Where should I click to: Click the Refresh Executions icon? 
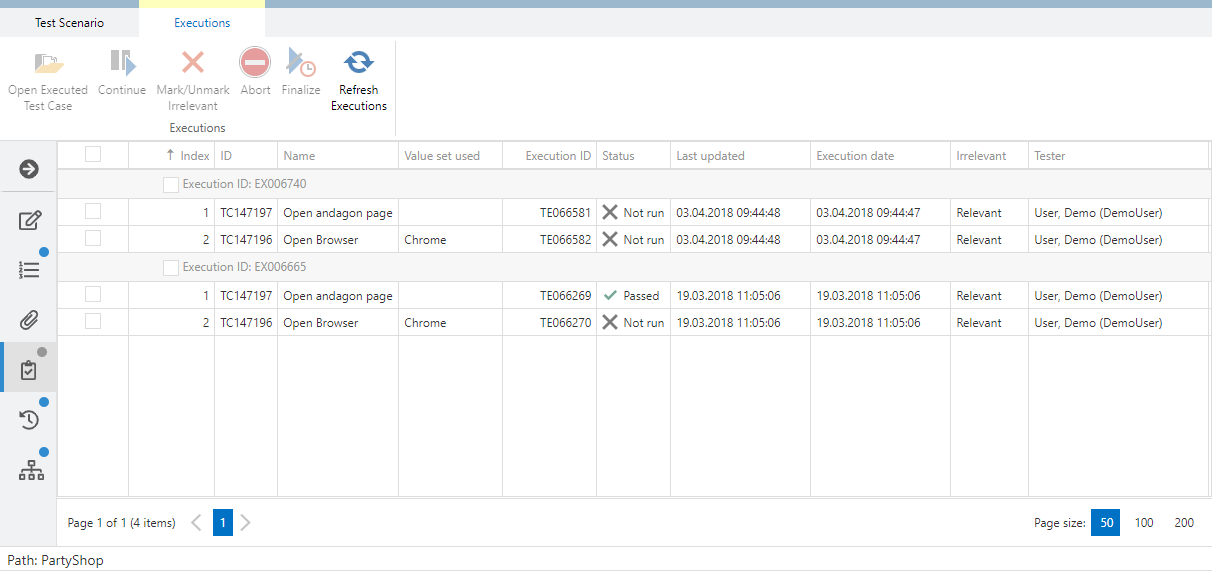[x=358, y=64]
